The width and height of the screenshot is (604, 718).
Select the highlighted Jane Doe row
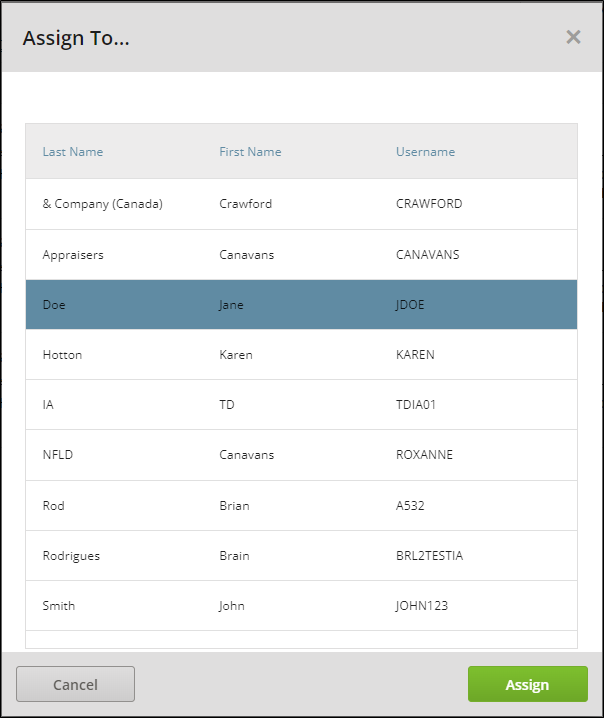coord(301,305)
